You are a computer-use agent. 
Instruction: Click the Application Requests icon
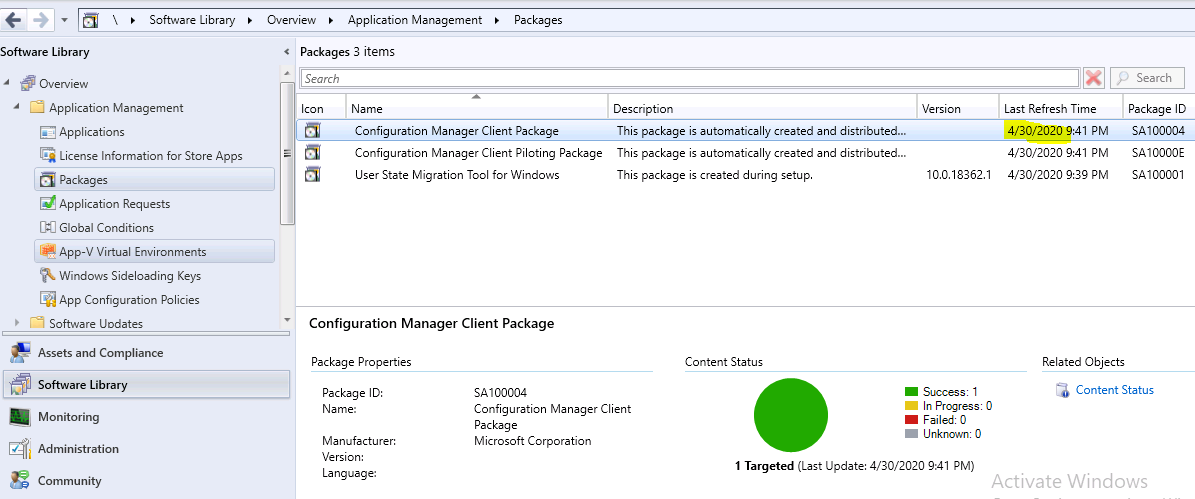(x=48, y=203)
